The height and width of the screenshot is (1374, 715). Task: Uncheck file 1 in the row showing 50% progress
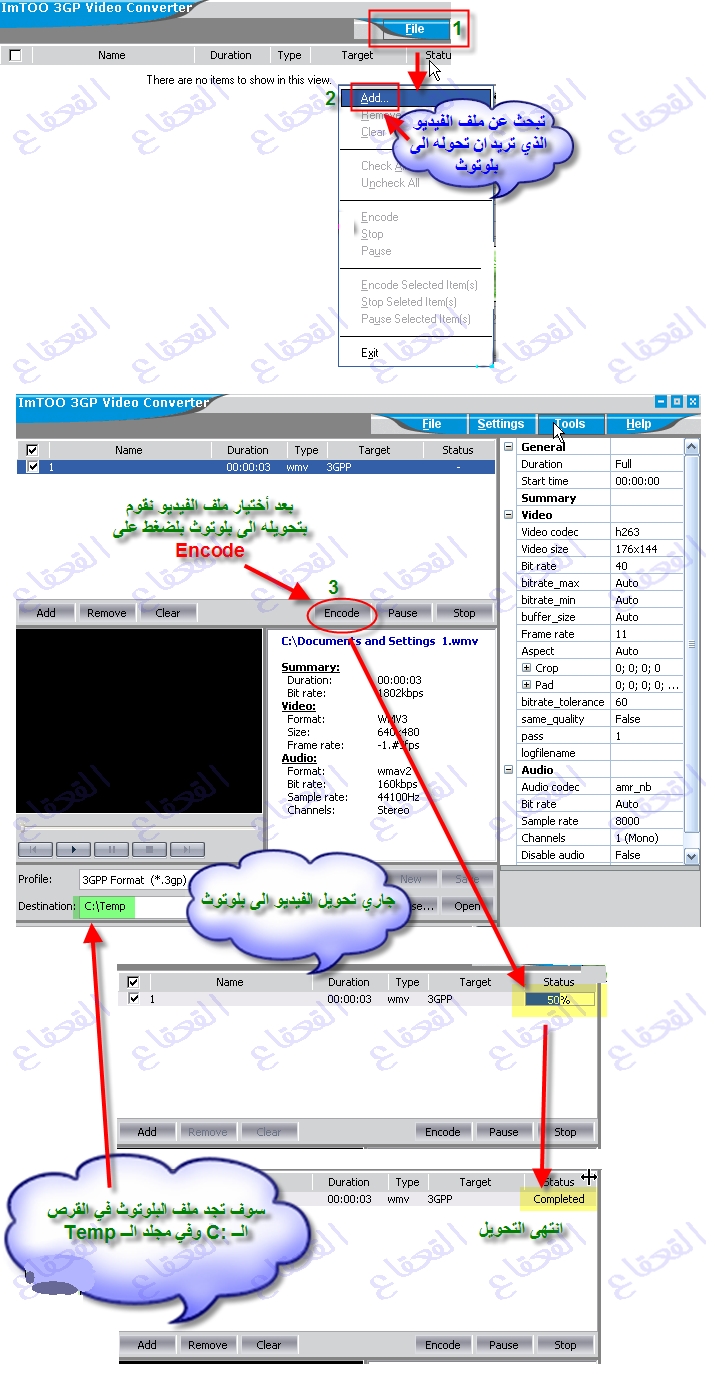coord(134,999)
